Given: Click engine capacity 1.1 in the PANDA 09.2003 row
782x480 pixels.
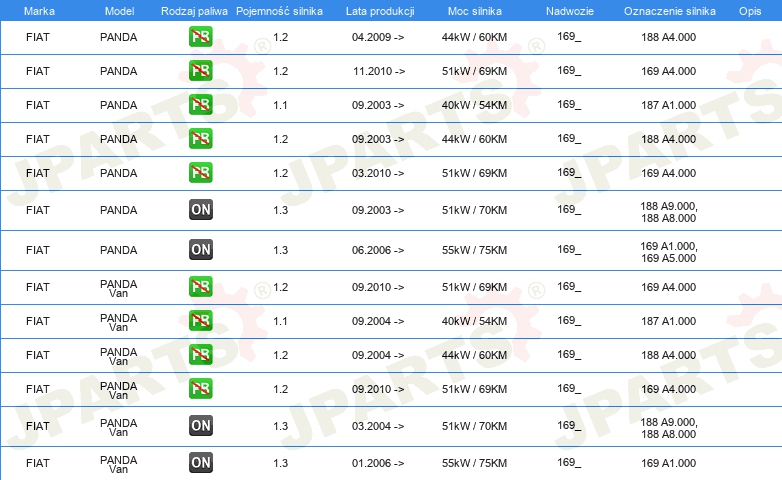Looking at the screenshot, I should (x=280, y=105).
